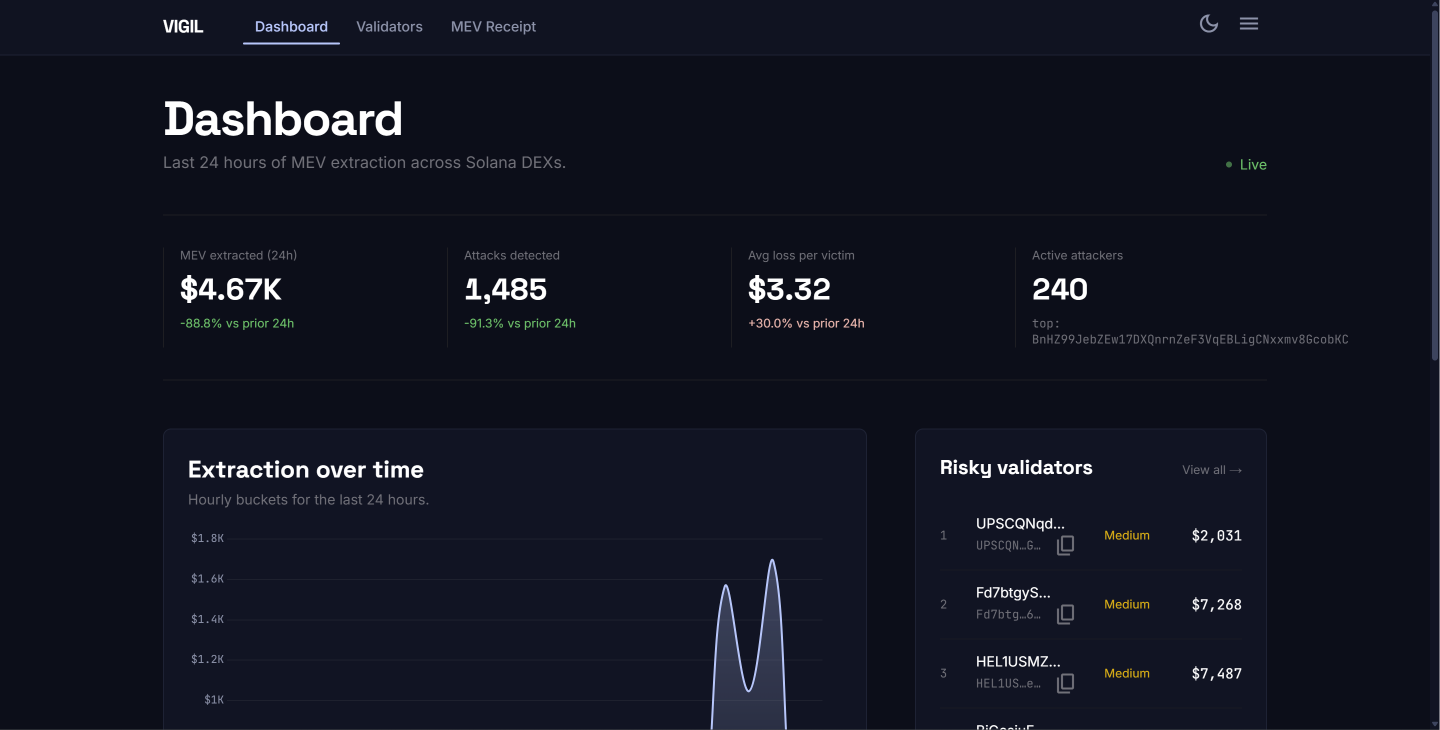Click the Avg loss per victim stat

coord(789,289)
